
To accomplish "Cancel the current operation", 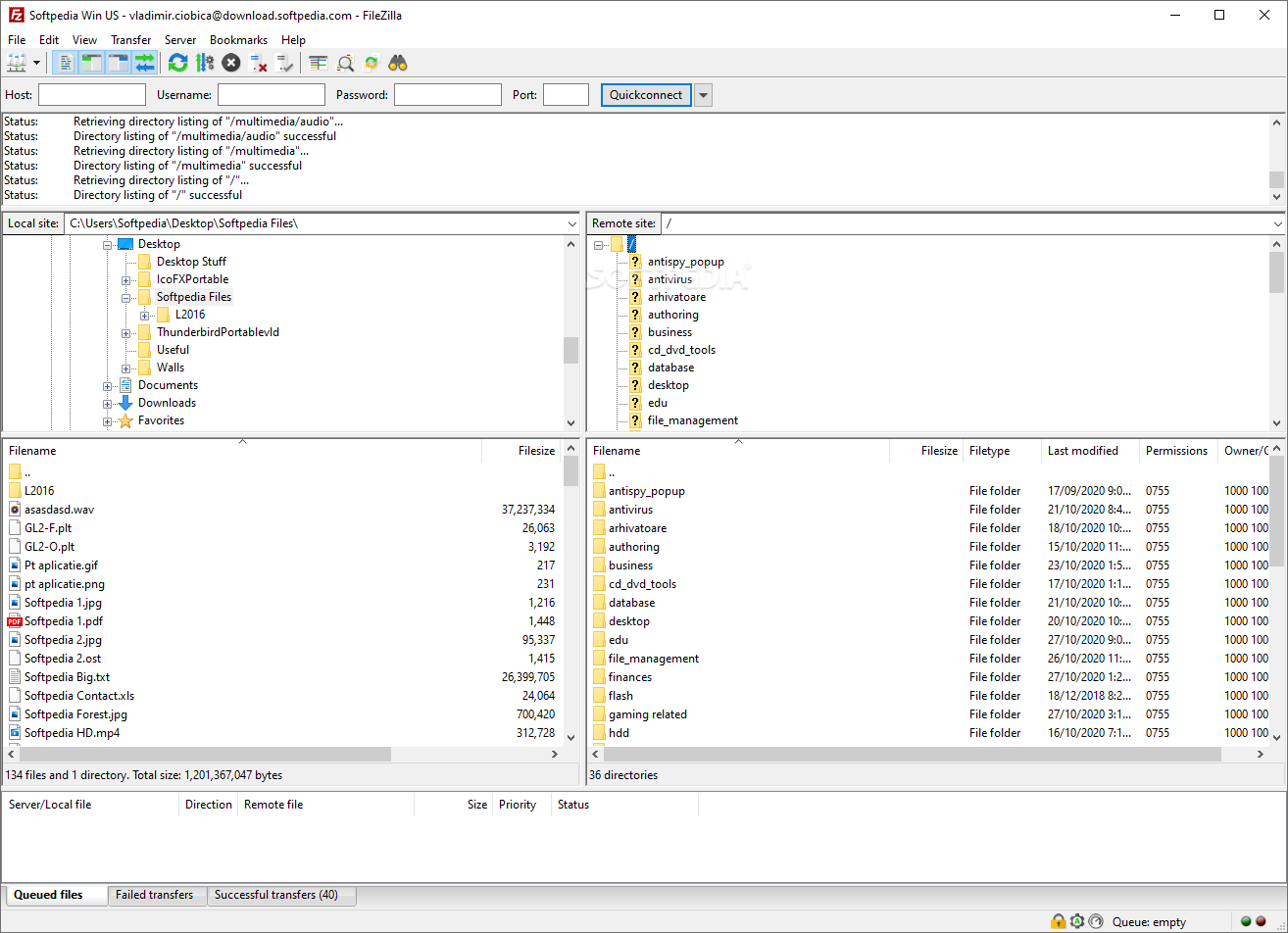I will point(230,63).
